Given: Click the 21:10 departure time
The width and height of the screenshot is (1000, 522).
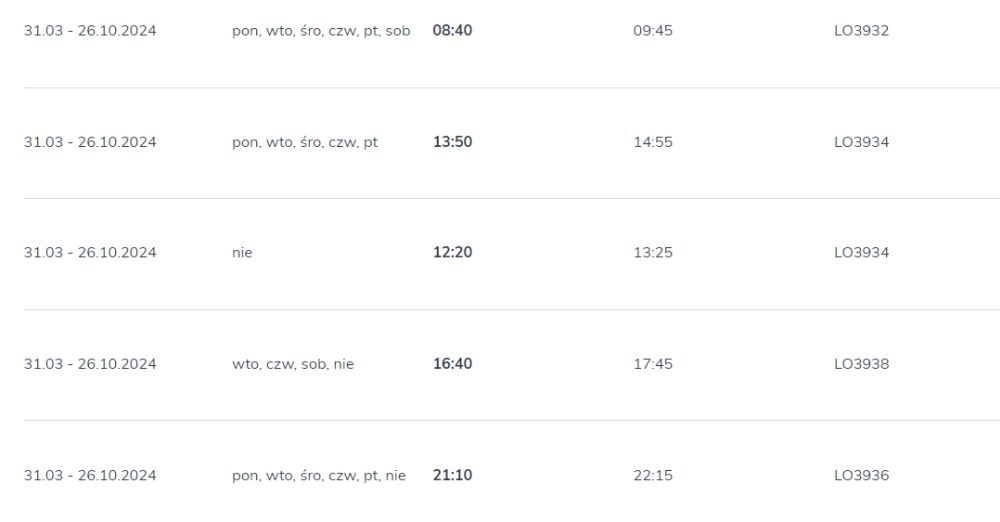Looking at the screenshot, I should pyautogui.click(x=452, y=475).
